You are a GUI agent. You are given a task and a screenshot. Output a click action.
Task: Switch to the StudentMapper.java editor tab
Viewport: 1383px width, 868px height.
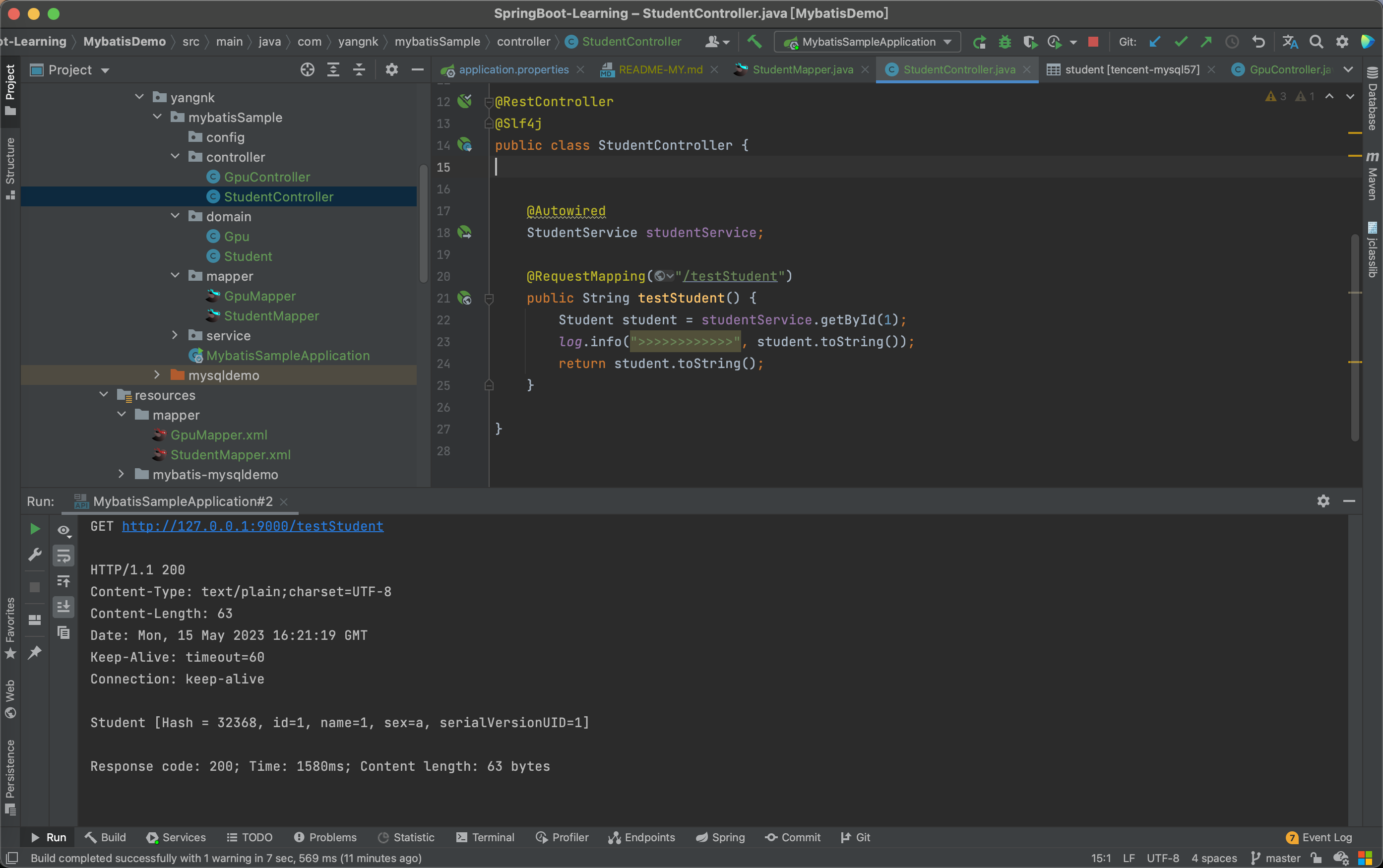[802, 69]
